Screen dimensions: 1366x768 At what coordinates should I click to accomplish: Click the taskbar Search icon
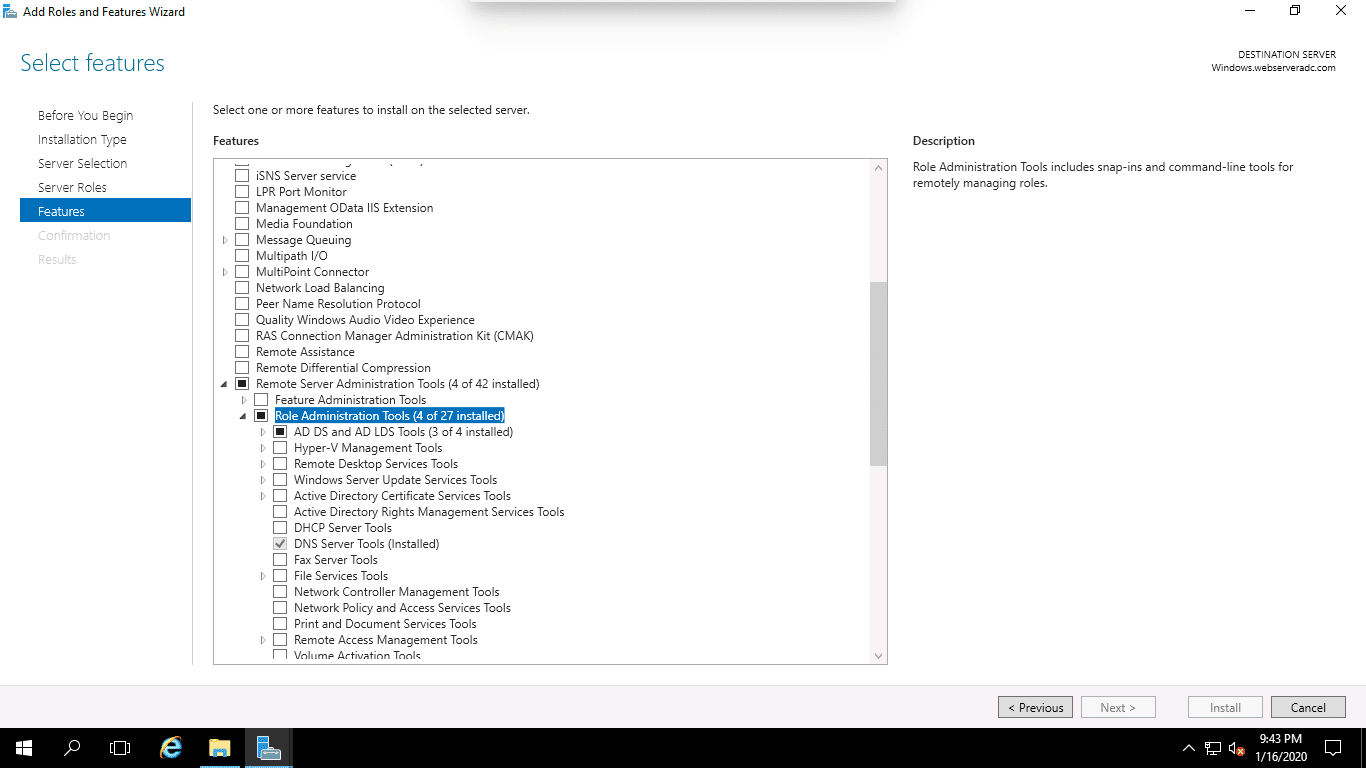[72, 748]
